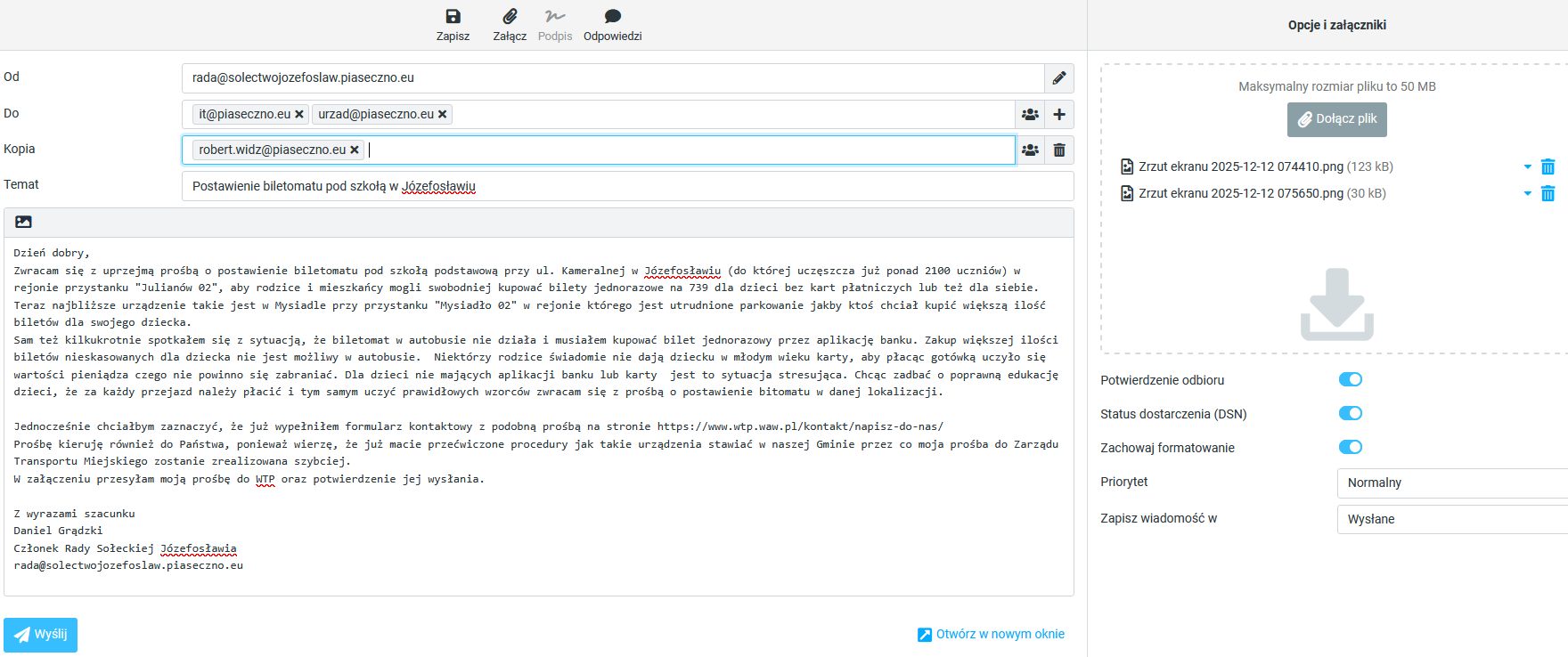Open the Odpowiedzi responses toolbar item
The height and width of the screenshot is (657, 1568).
pos(612,17)
